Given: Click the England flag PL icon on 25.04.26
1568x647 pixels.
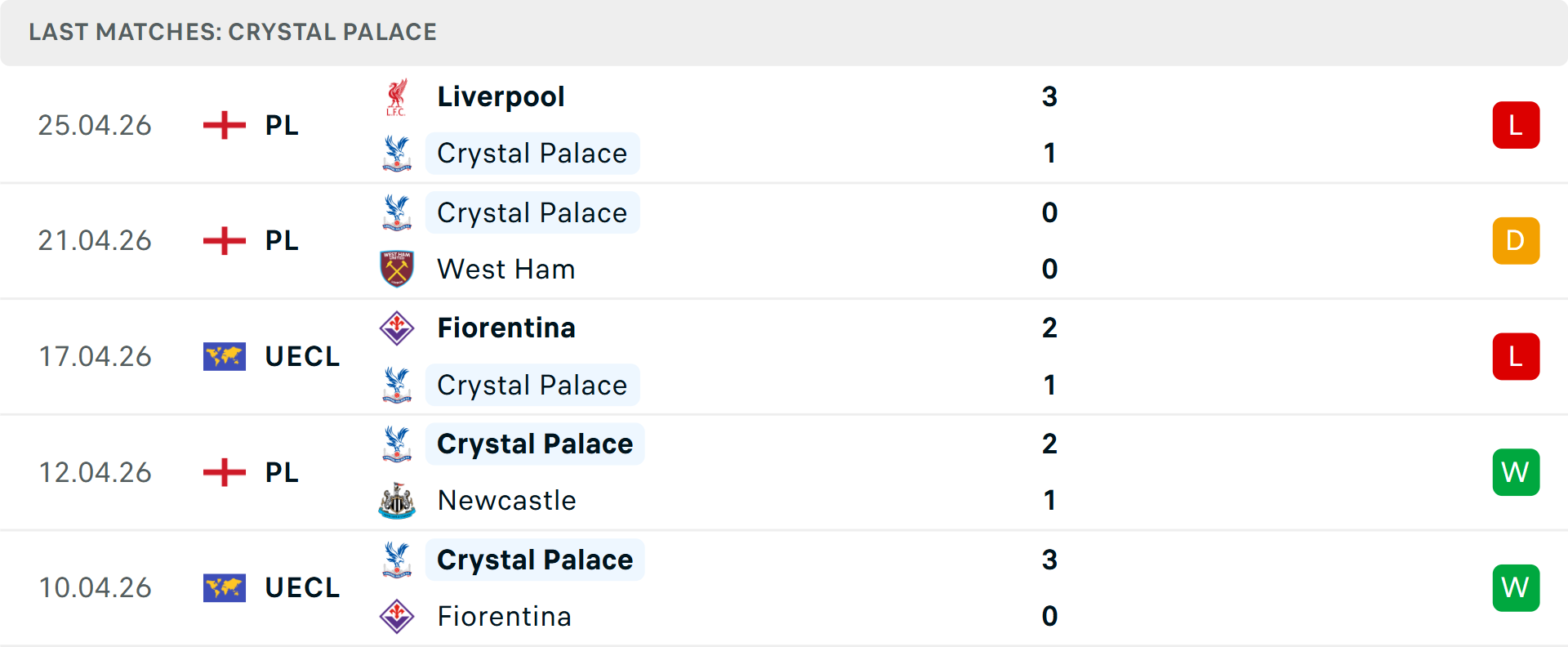Looking at the screenshot, I should pos(223,124).
